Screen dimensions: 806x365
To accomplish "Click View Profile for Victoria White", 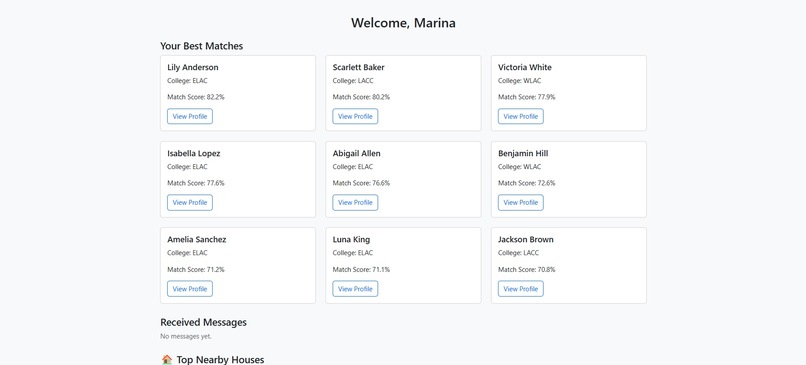I will [521, 116].
